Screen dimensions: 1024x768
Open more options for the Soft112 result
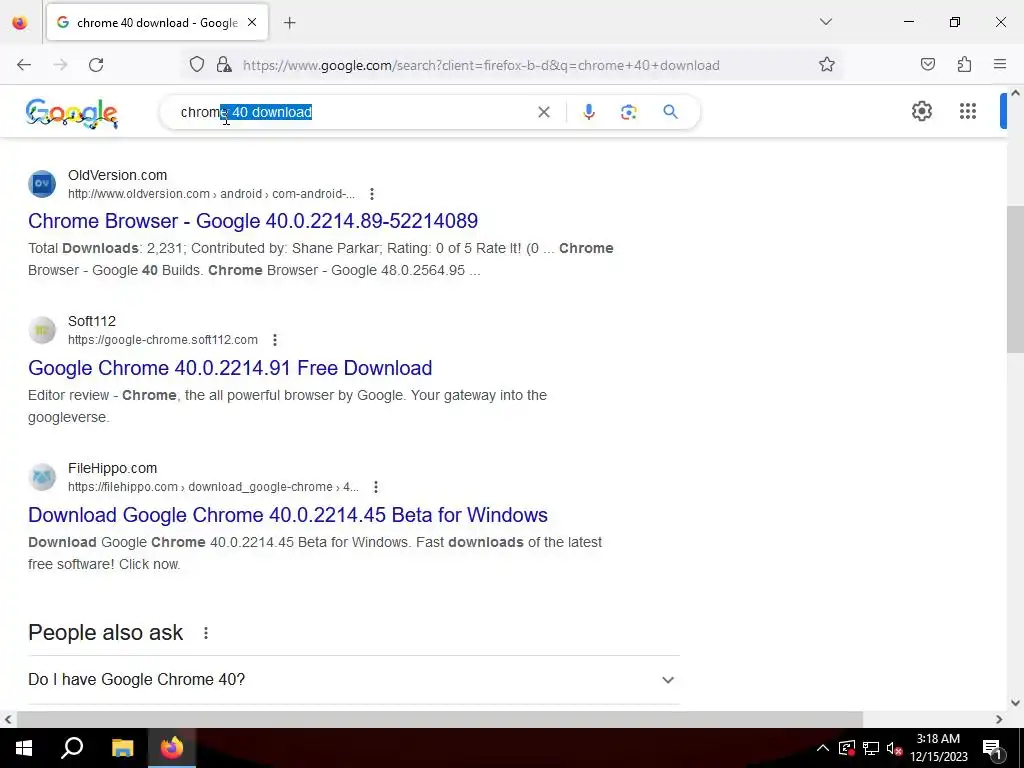(x=275, y=340)
